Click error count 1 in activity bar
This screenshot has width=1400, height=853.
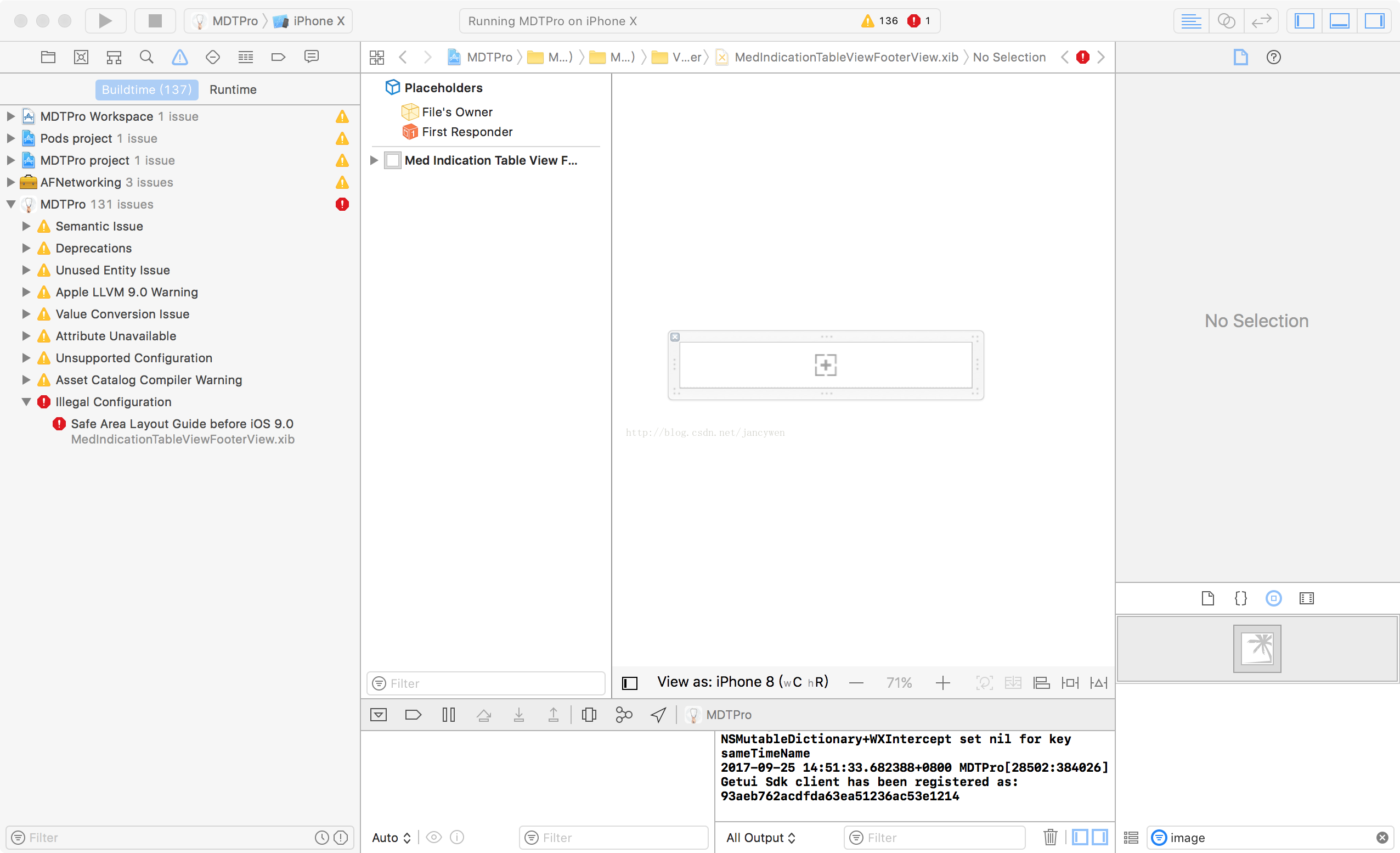pyautogui.click(x=919, y=21)
